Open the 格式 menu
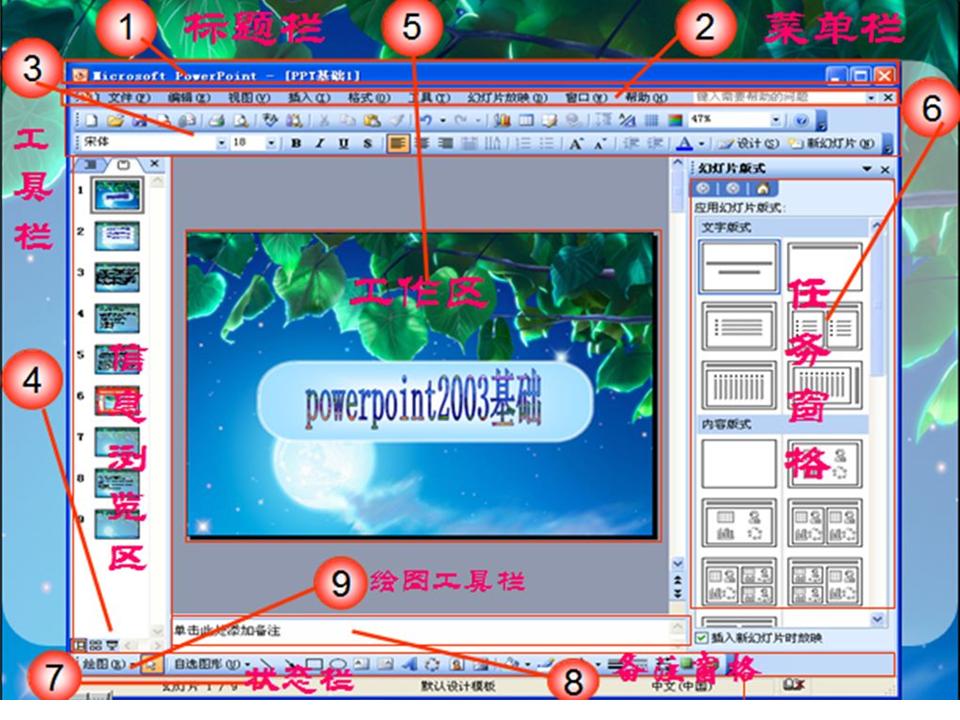 pos(369,97)
